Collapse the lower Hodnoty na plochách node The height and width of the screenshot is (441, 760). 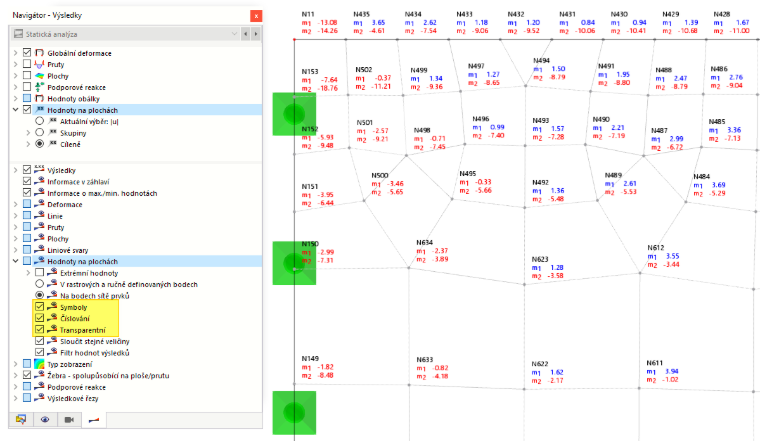click(x=16, y=261)
